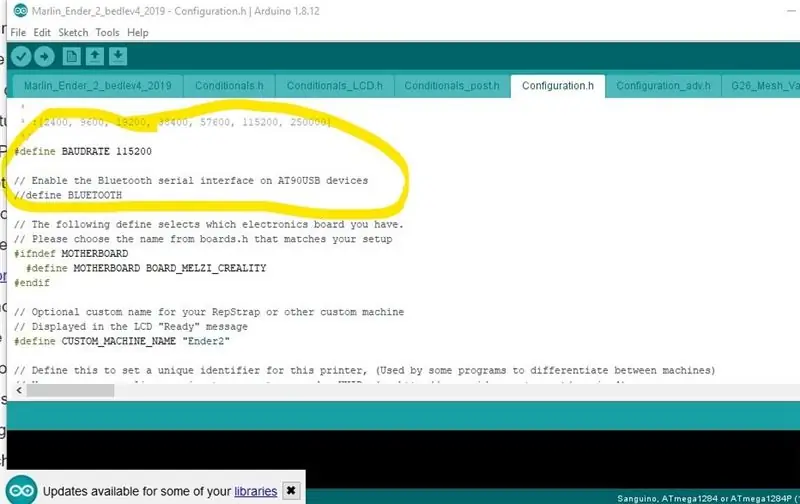The height and width of the screenshot is (504, 800).
Task: Click the Arduino logo in the title bar
Action: 20,11
